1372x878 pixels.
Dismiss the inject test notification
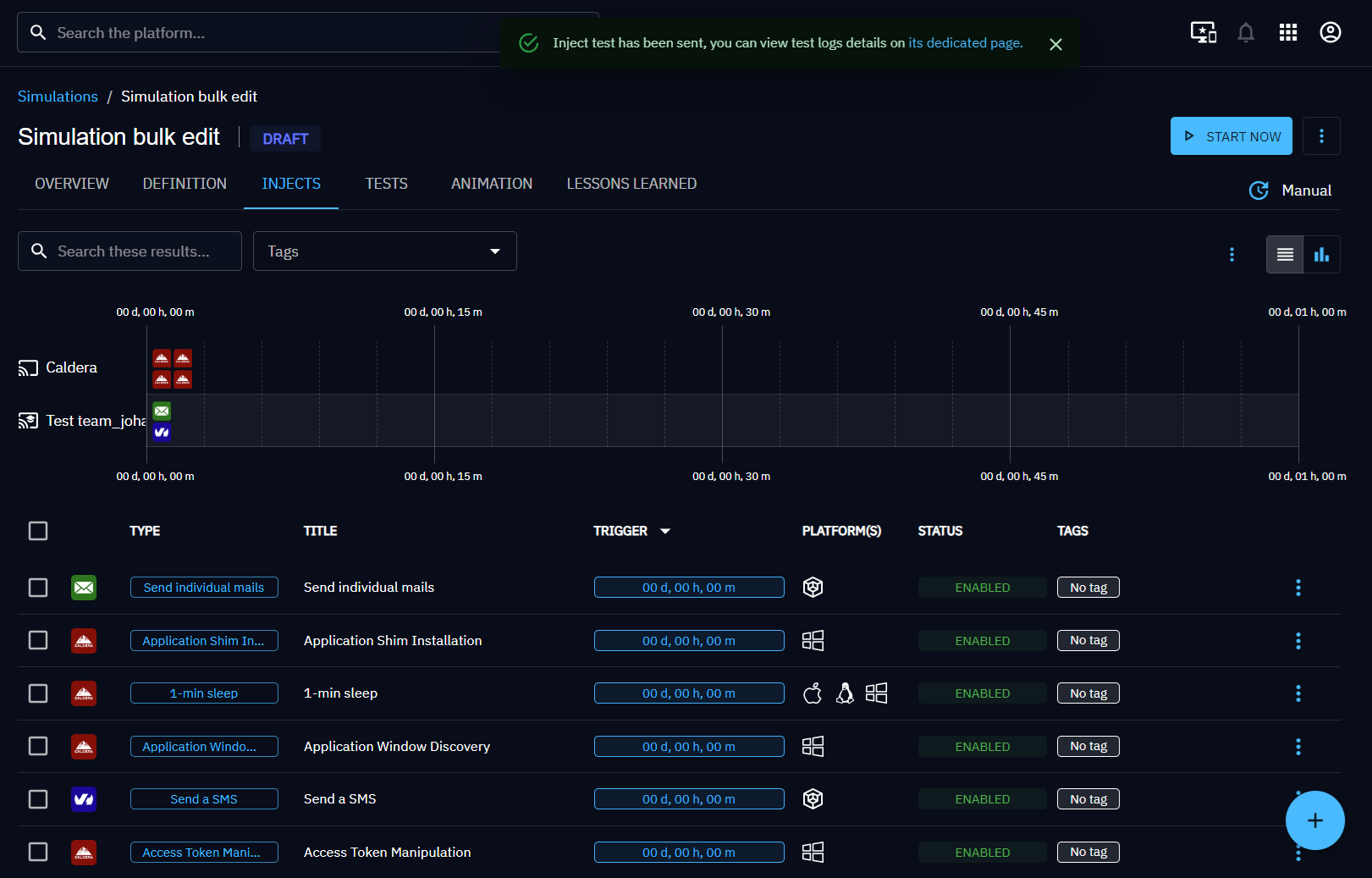pos(1055,44)
